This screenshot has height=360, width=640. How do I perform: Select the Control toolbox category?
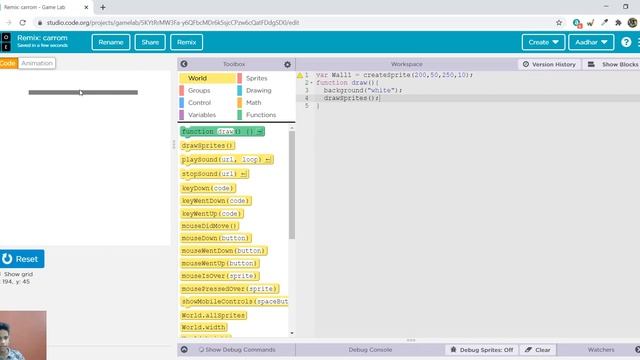click(207, 102)
